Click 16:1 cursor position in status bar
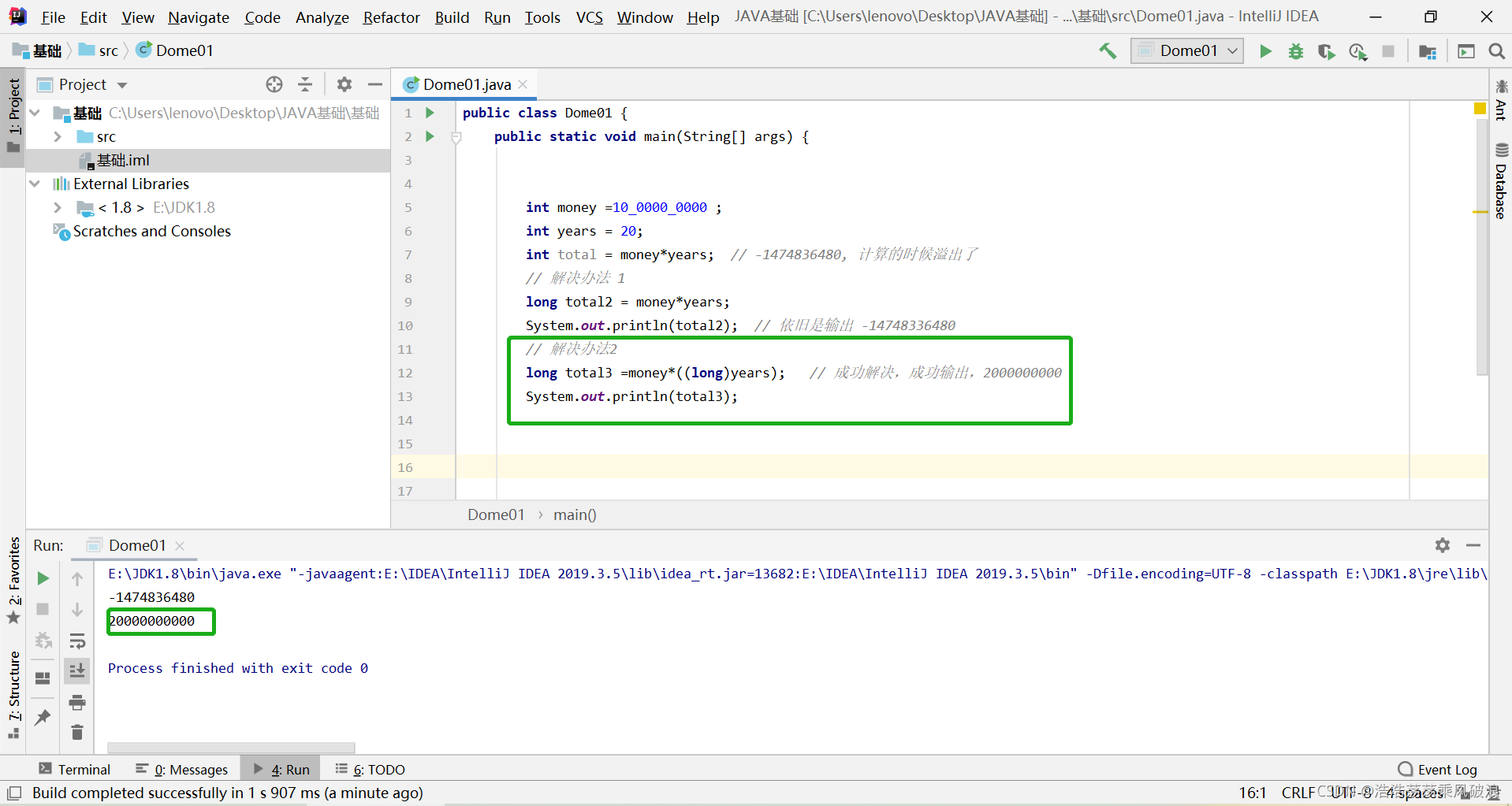1512x806 pixels. click(x=1252, y=793)
